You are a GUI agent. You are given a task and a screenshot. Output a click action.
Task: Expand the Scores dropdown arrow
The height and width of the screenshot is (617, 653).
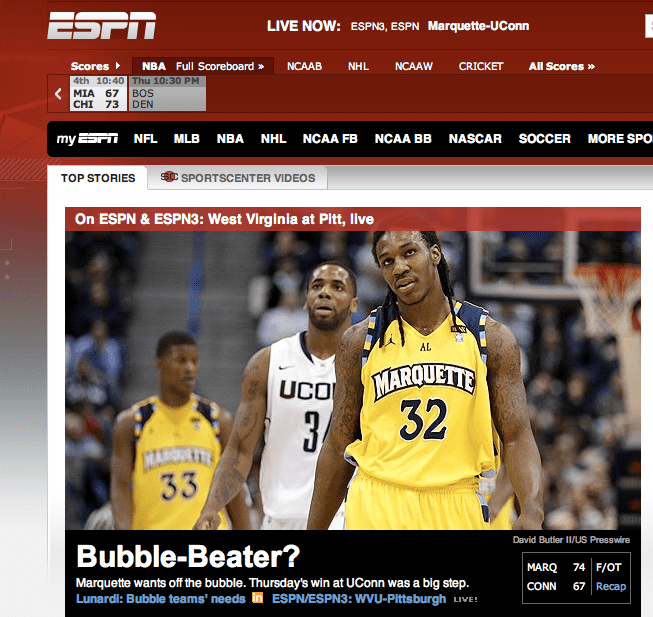click(x=117, y=66)
